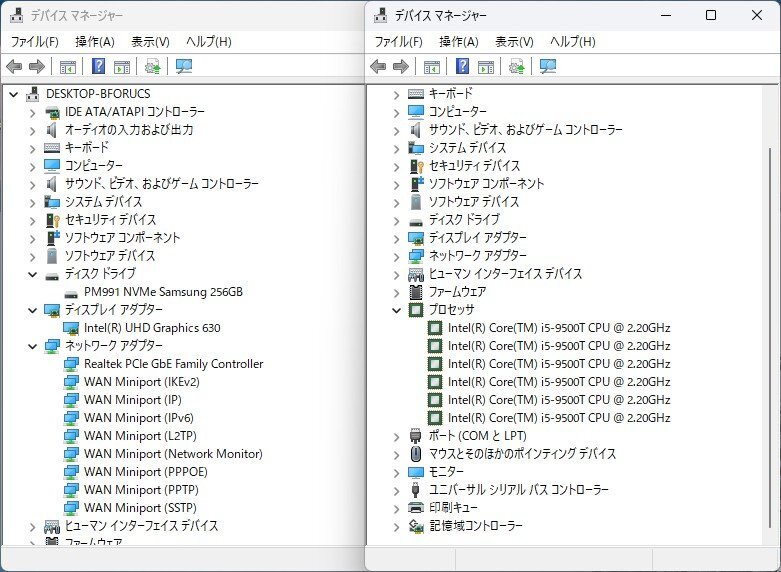The width and height of the screenshot is (781, 572).
Task: Click Back arrow in left Device Manager toolbar
Action: pyautogui.click(x=14, y=66)
